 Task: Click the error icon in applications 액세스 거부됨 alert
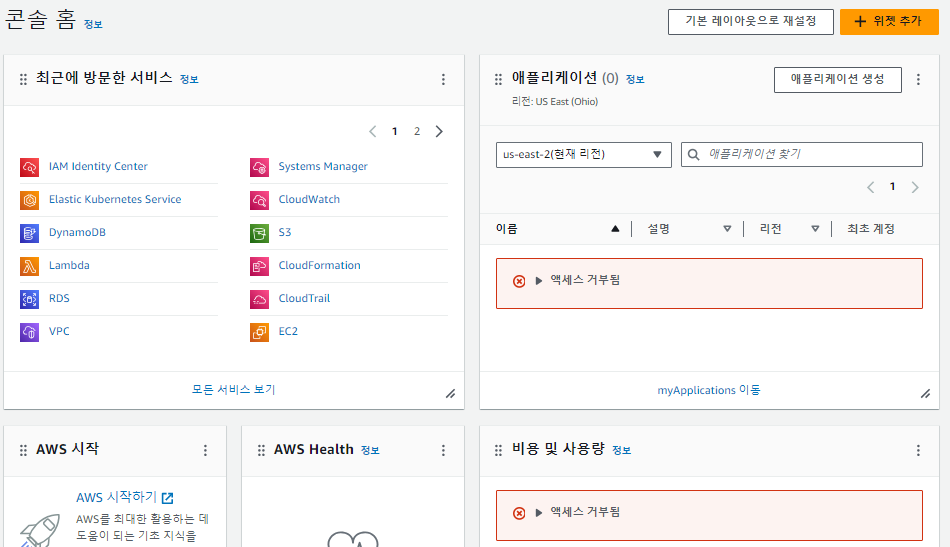pos(519,281)
